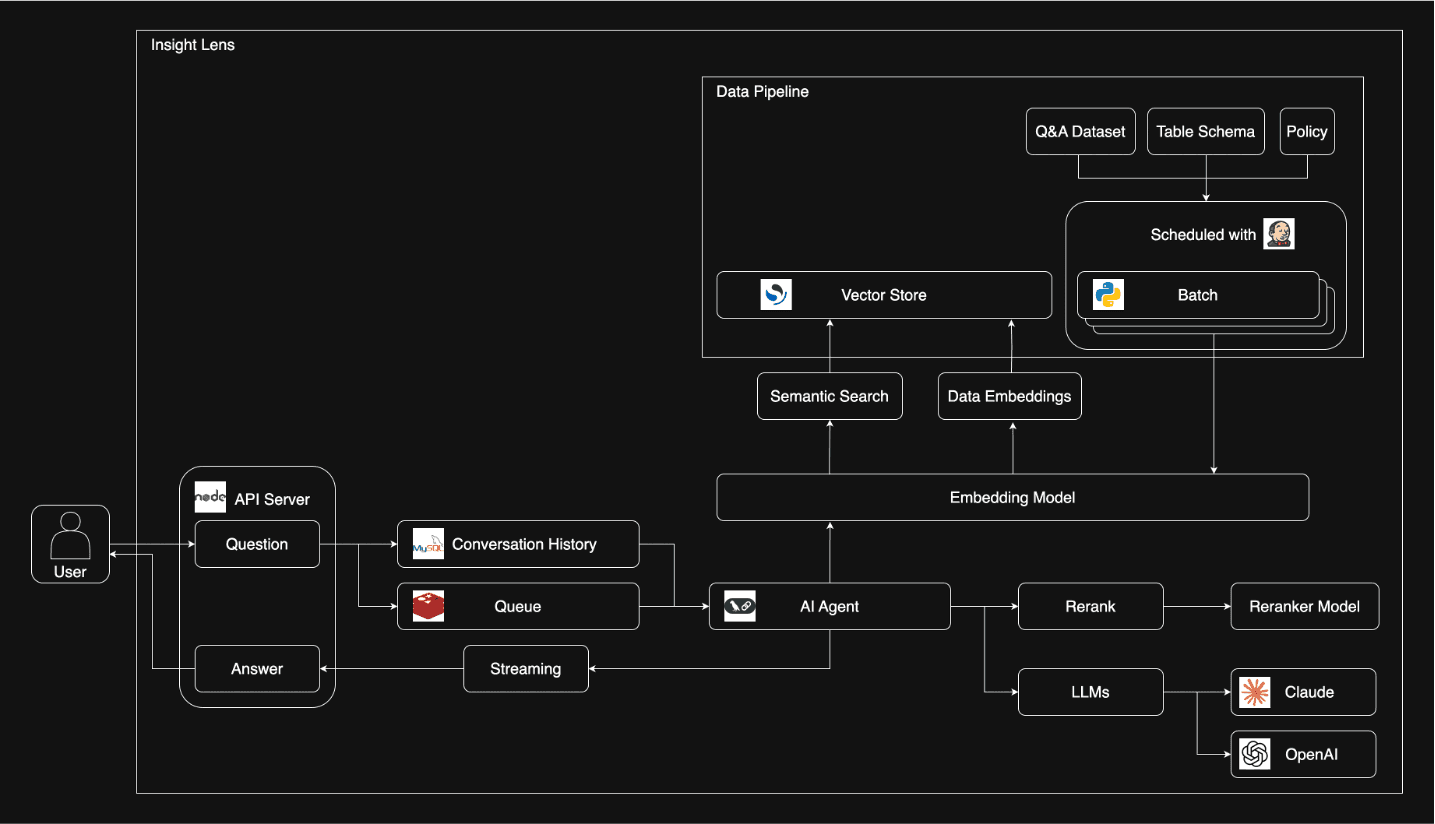Select the Q&A Dataset box
The height and width of the screenshot is (824, 1435).
pos(1080,132)
